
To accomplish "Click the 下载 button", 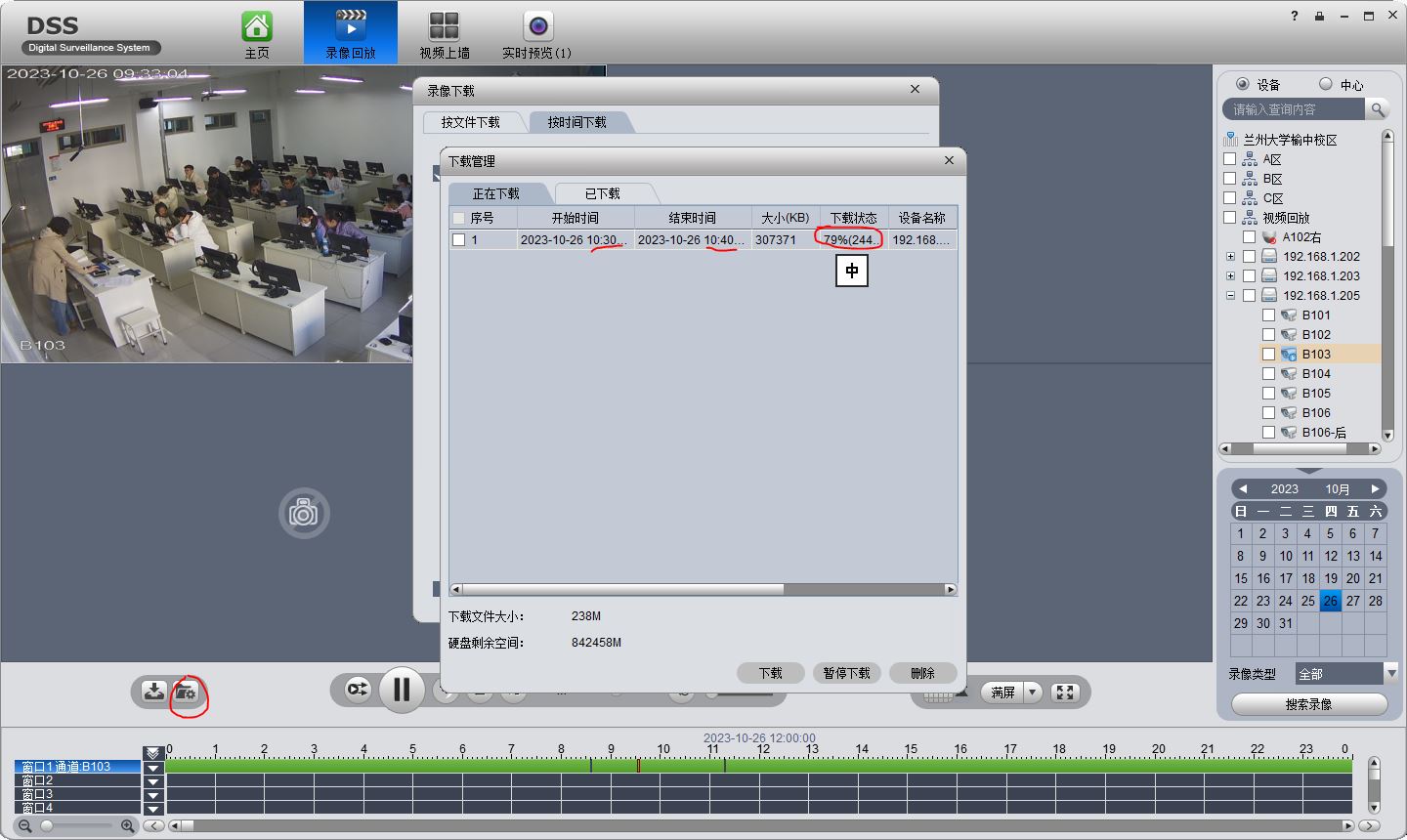I will (x=771, y=673).
